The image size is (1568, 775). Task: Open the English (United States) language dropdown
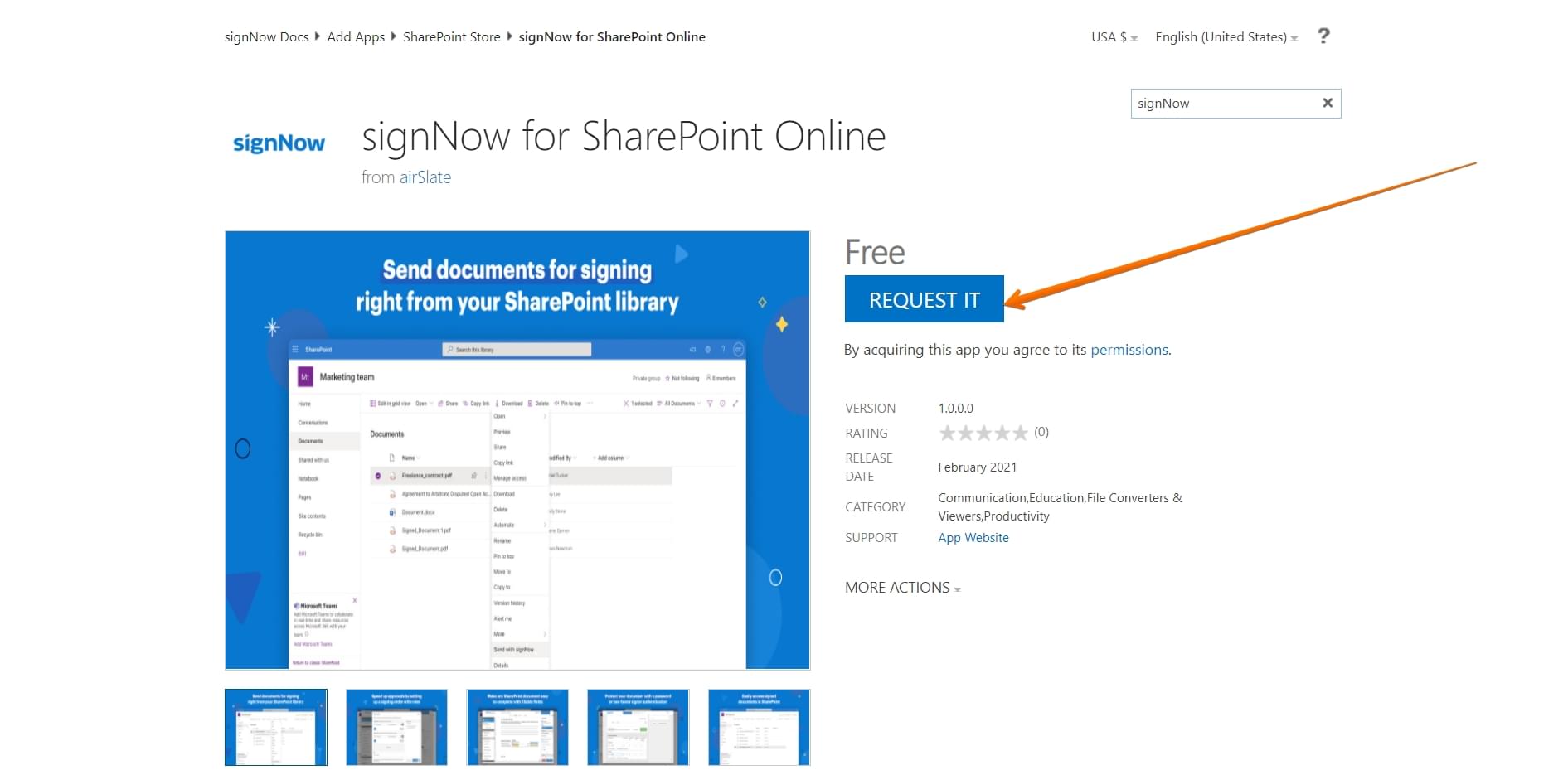(1226, 37)
